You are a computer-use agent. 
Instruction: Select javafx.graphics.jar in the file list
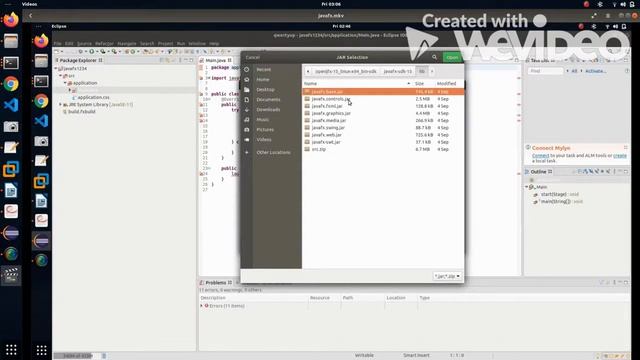click(383, 113)
